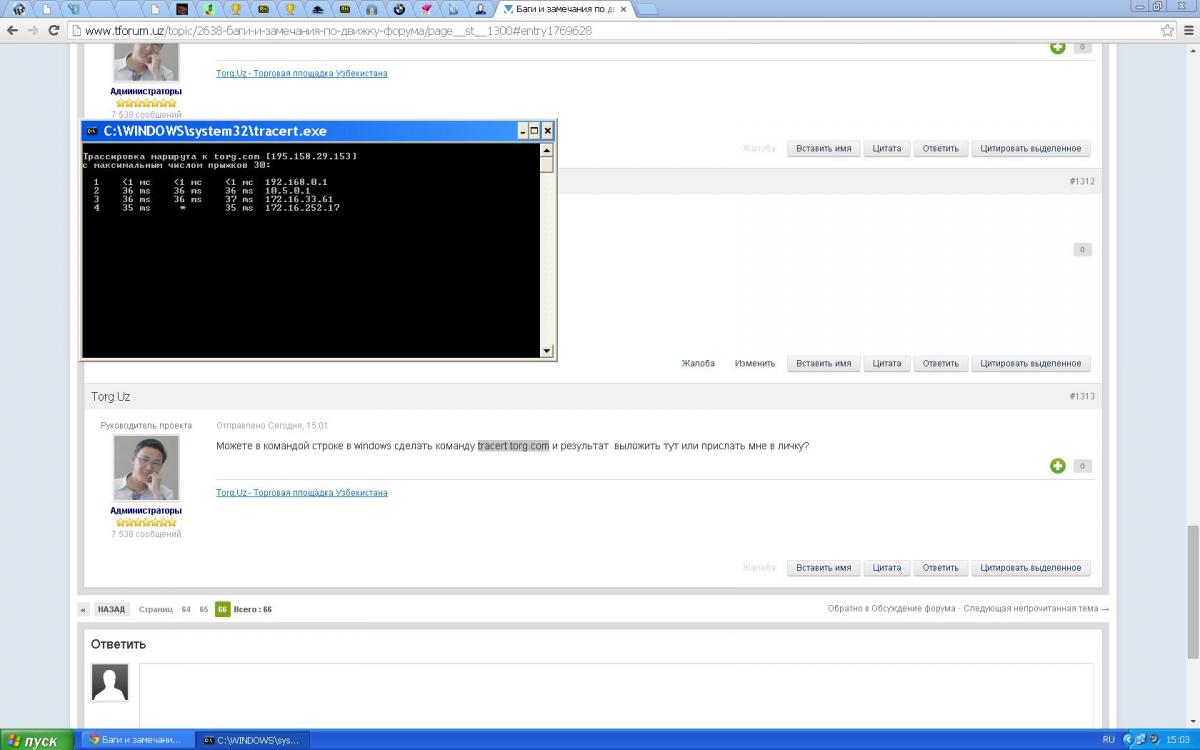
Task: Close the active forum tab
Action: click(x=623, y=9)
